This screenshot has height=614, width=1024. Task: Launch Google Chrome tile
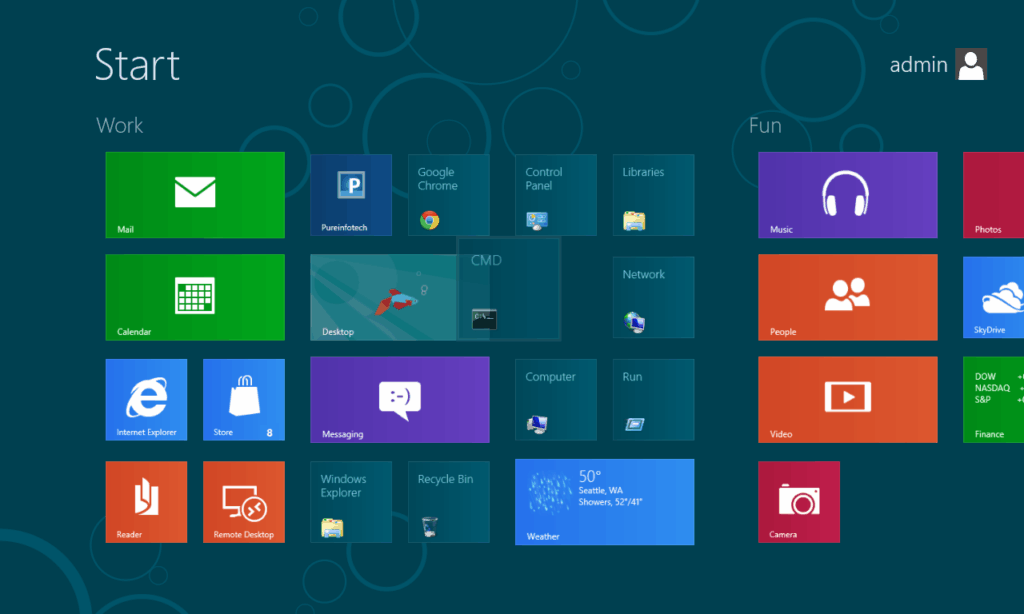tap(449, 195)
